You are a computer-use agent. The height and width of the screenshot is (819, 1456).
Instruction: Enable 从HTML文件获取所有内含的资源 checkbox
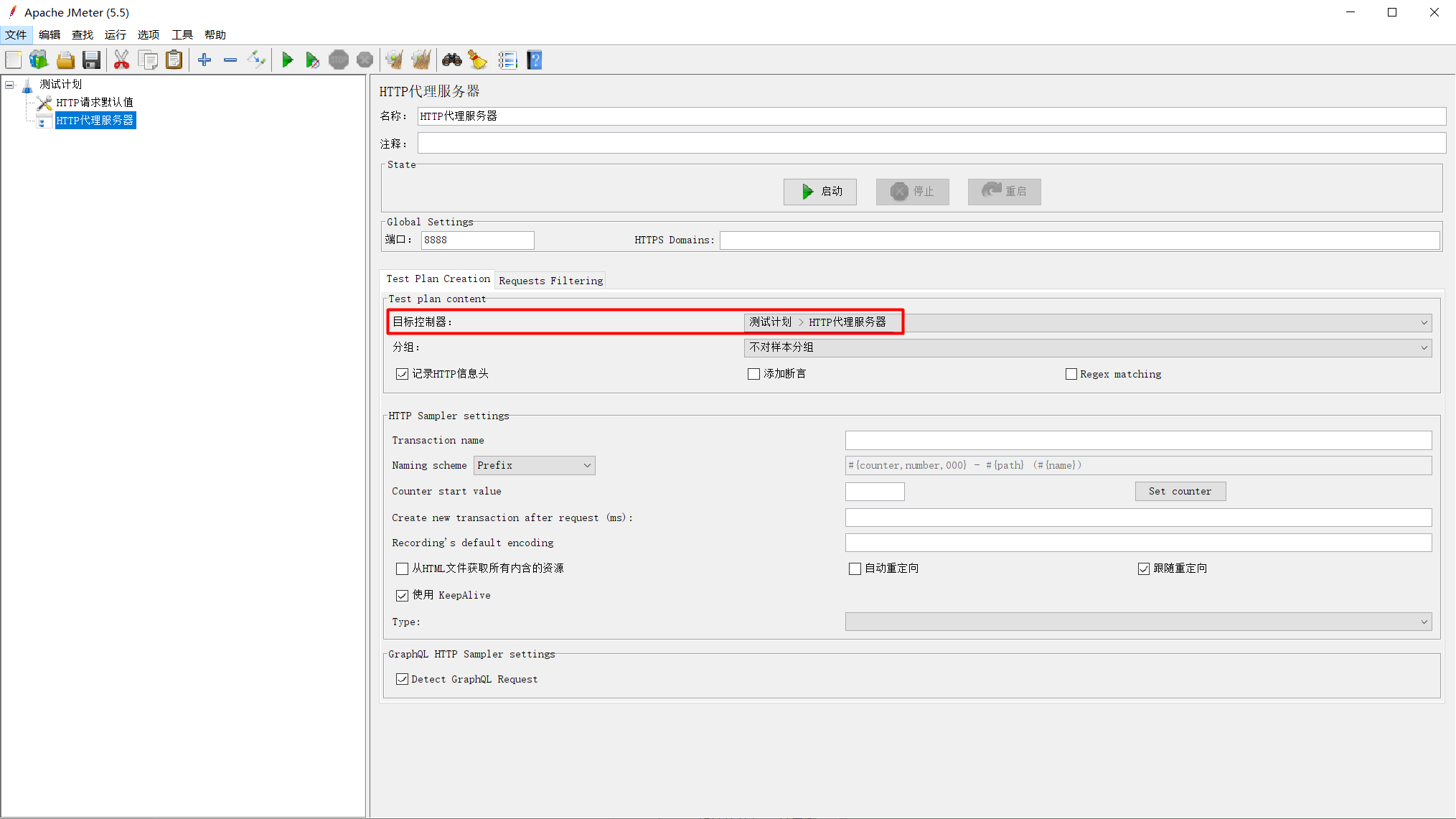pos(402,568)
